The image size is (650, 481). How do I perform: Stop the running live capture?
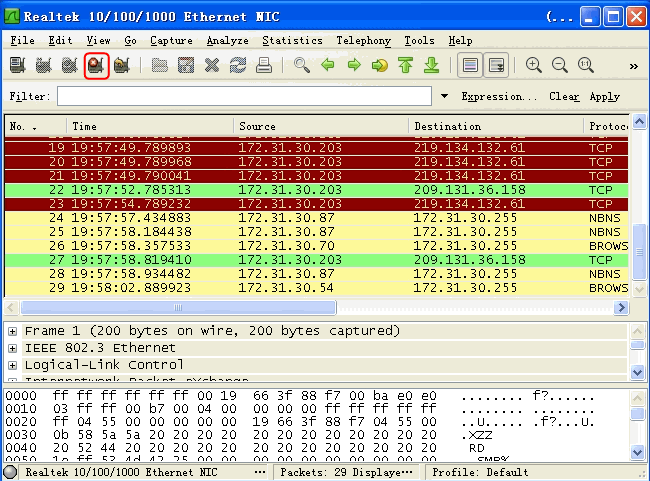(x=96, y=66)
